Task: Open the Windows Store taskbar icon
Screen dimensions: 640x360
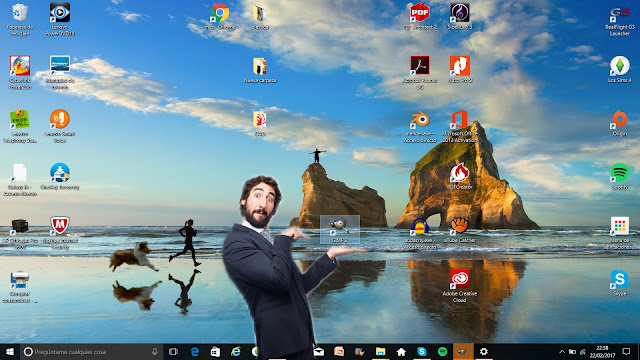Action: click(215, 351)
